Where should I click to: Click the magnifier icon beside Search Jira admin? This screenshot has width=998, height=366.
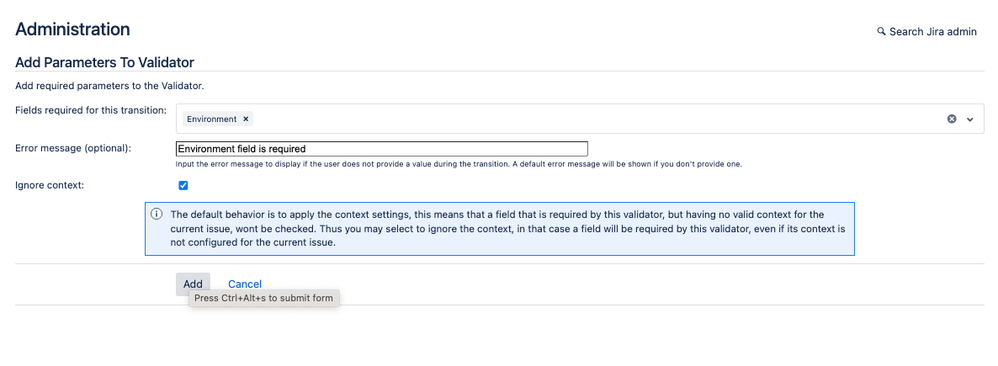(x=881, y=31)
